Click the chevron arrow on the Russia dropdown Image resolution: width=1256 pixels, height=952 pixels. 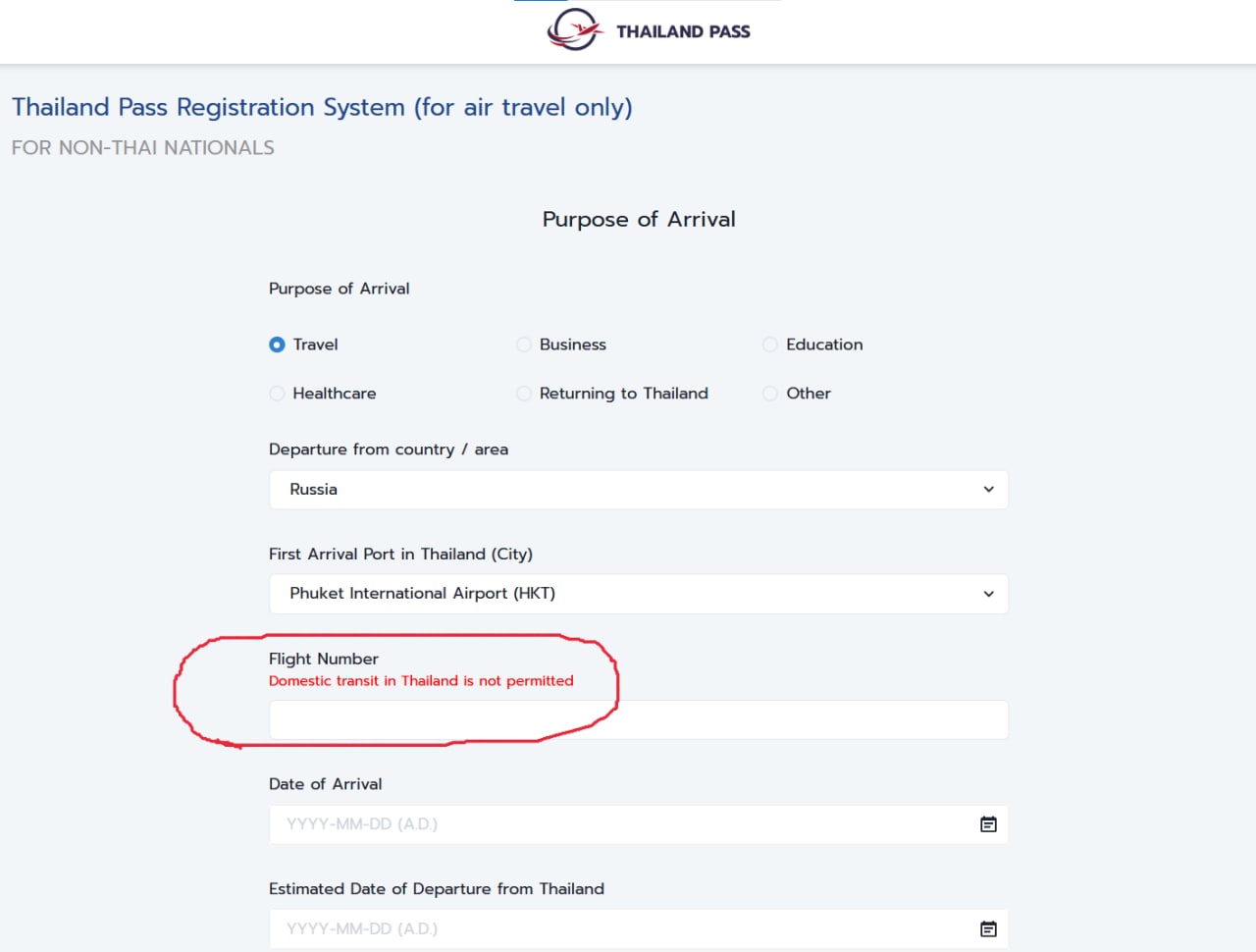[x=988, y=490]
